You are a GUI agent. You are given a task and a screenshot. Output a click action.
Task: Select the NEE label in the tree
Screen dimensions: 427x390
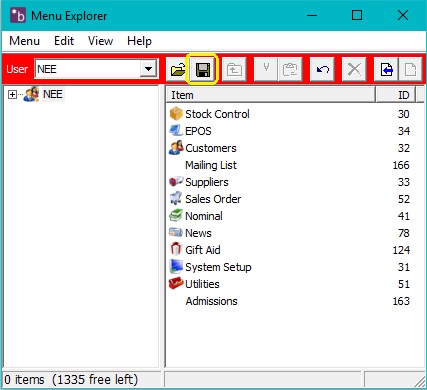53,94
